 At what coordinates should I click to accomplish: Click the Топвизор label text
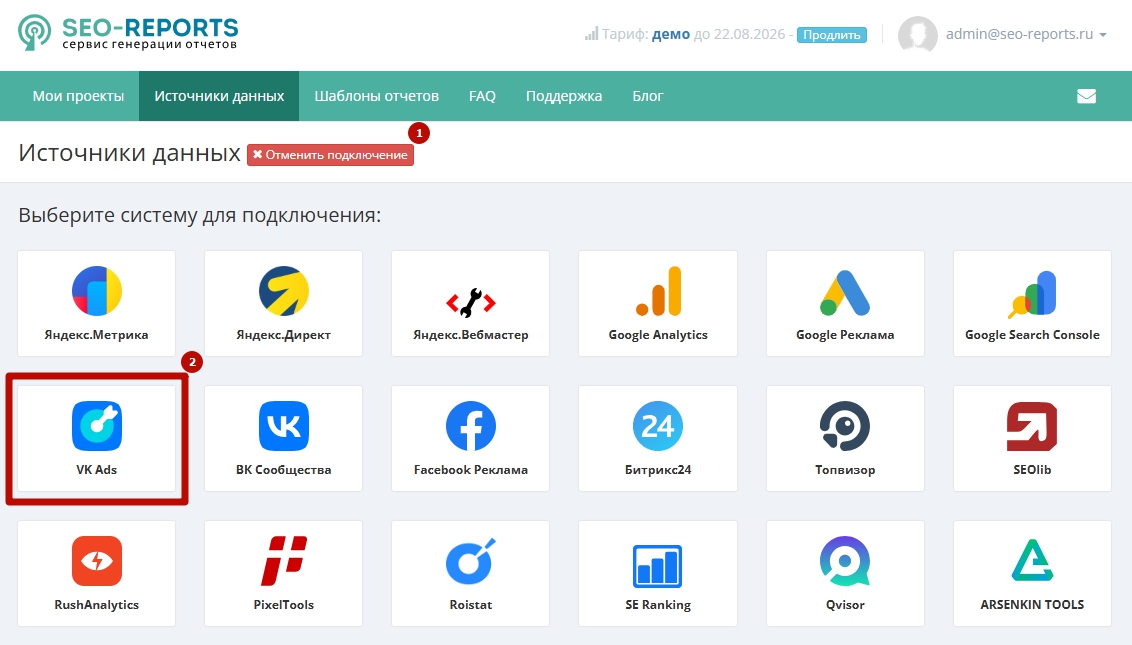pos(845,469)
